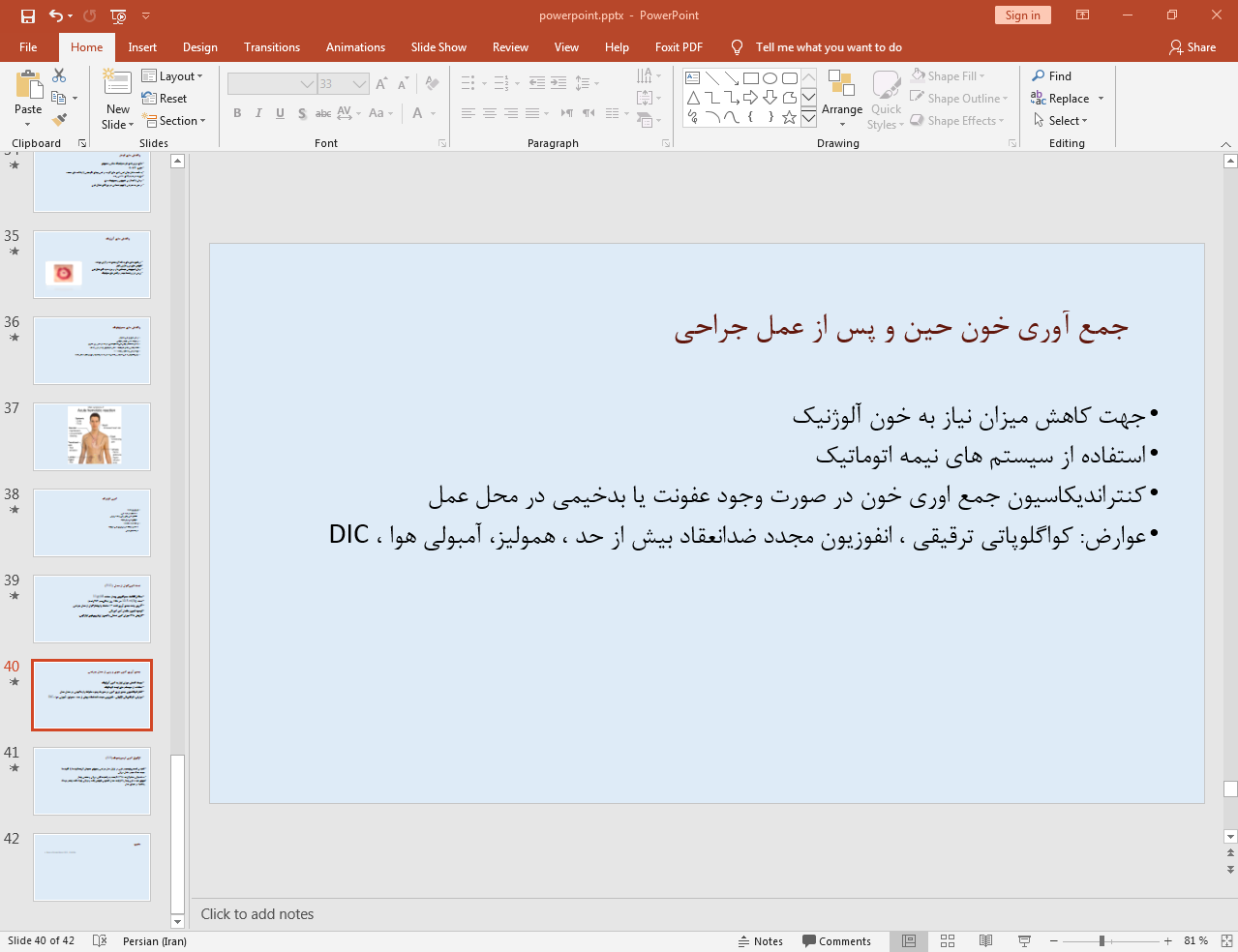1238x952 pixels.
Task: Zoom out with the minus button
Action: pyautogui.click(x=1054, y=941)
